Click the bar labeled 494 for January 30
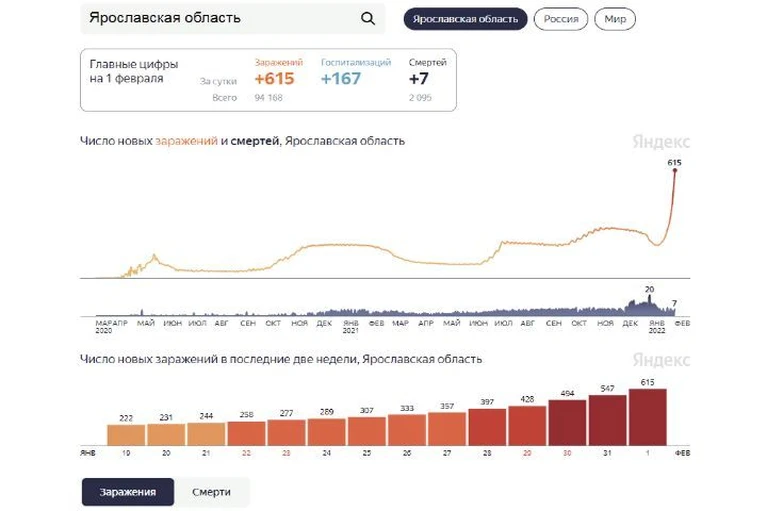The width and height of the screenshot is (767, 511). (x=567, y=423)
